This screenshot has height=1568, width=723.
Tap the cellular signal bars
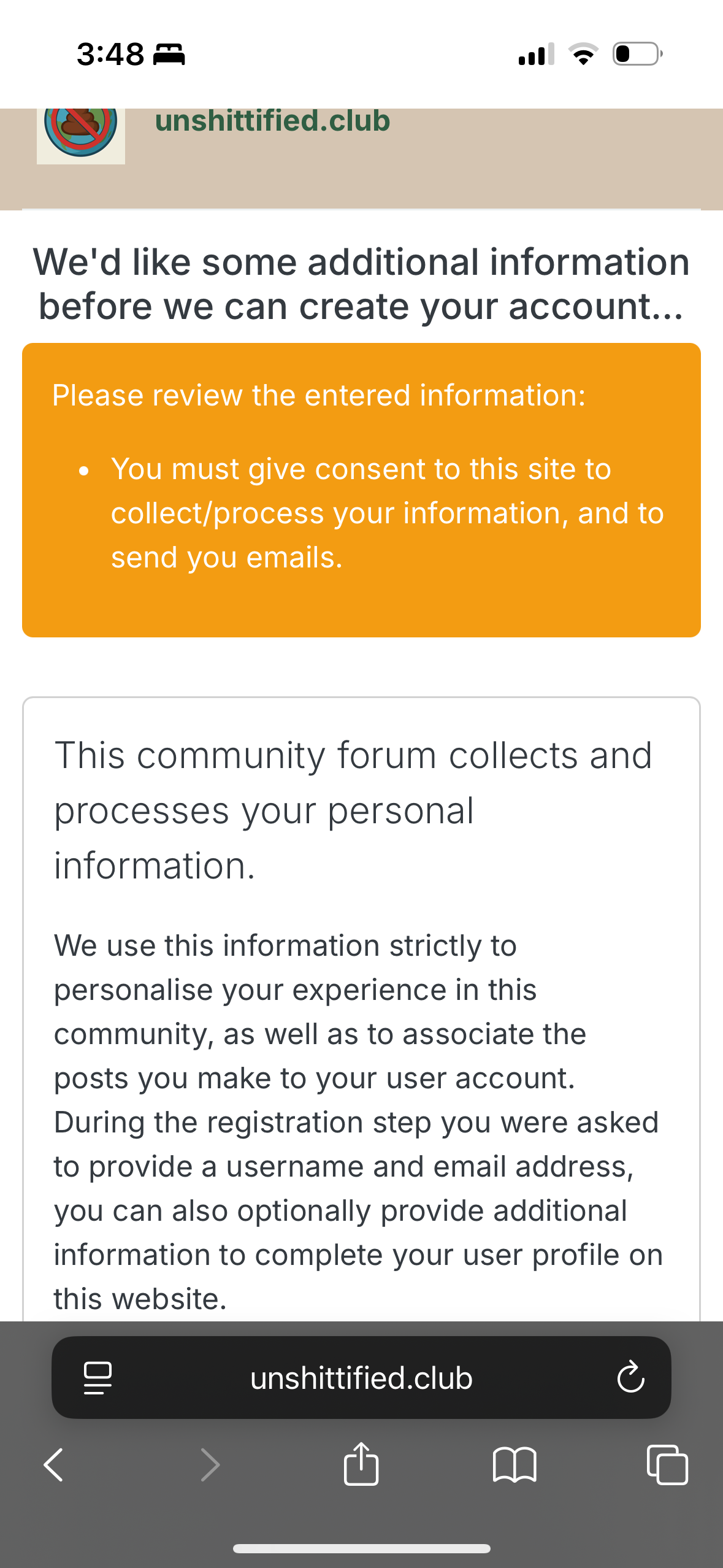click(536, 54)
